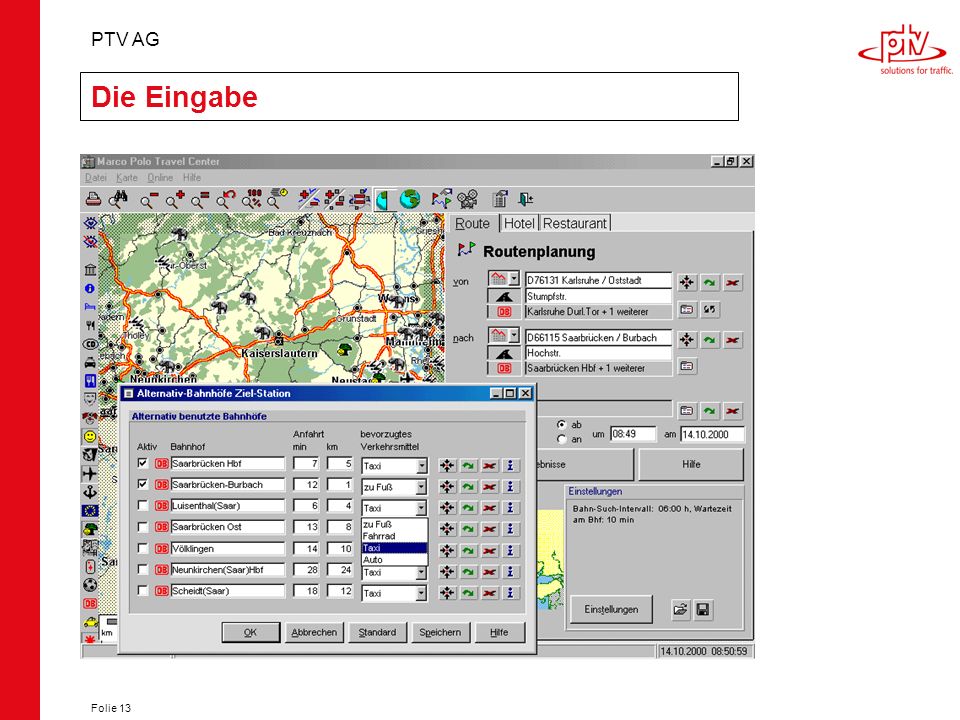This screenshot has height=720, width=960.
Task: Click the anchor sidebar icon
Action: point(90,492)
